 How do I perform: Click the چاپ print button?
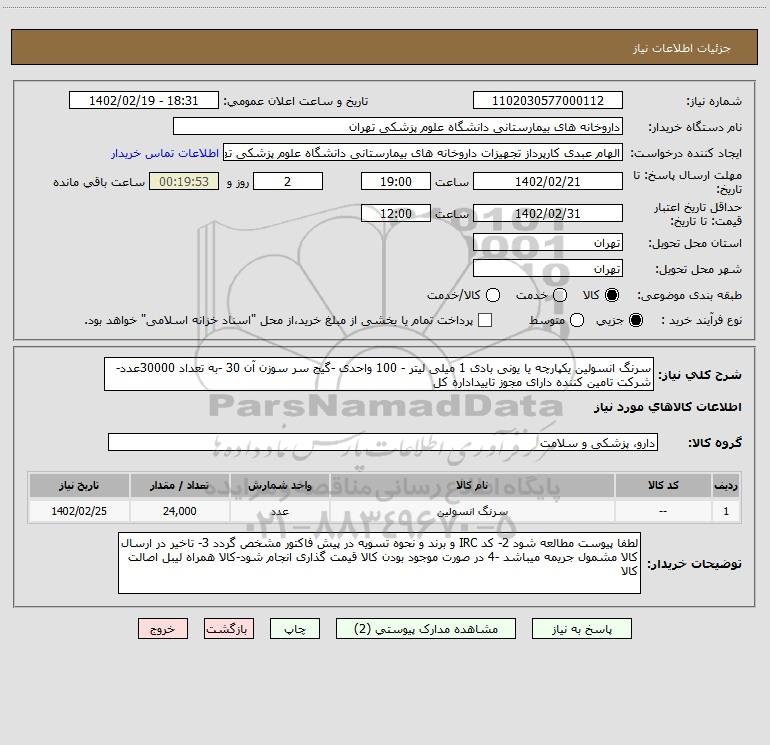tap(295, 629)
